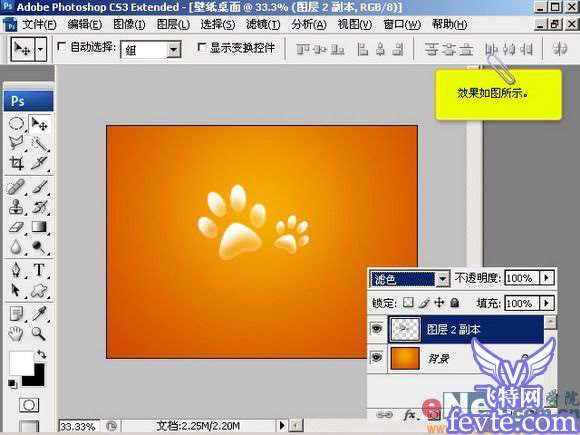This screenshot has width=580, height=435.
Task: Choose the Pen tool
Action: click(16, 269)
